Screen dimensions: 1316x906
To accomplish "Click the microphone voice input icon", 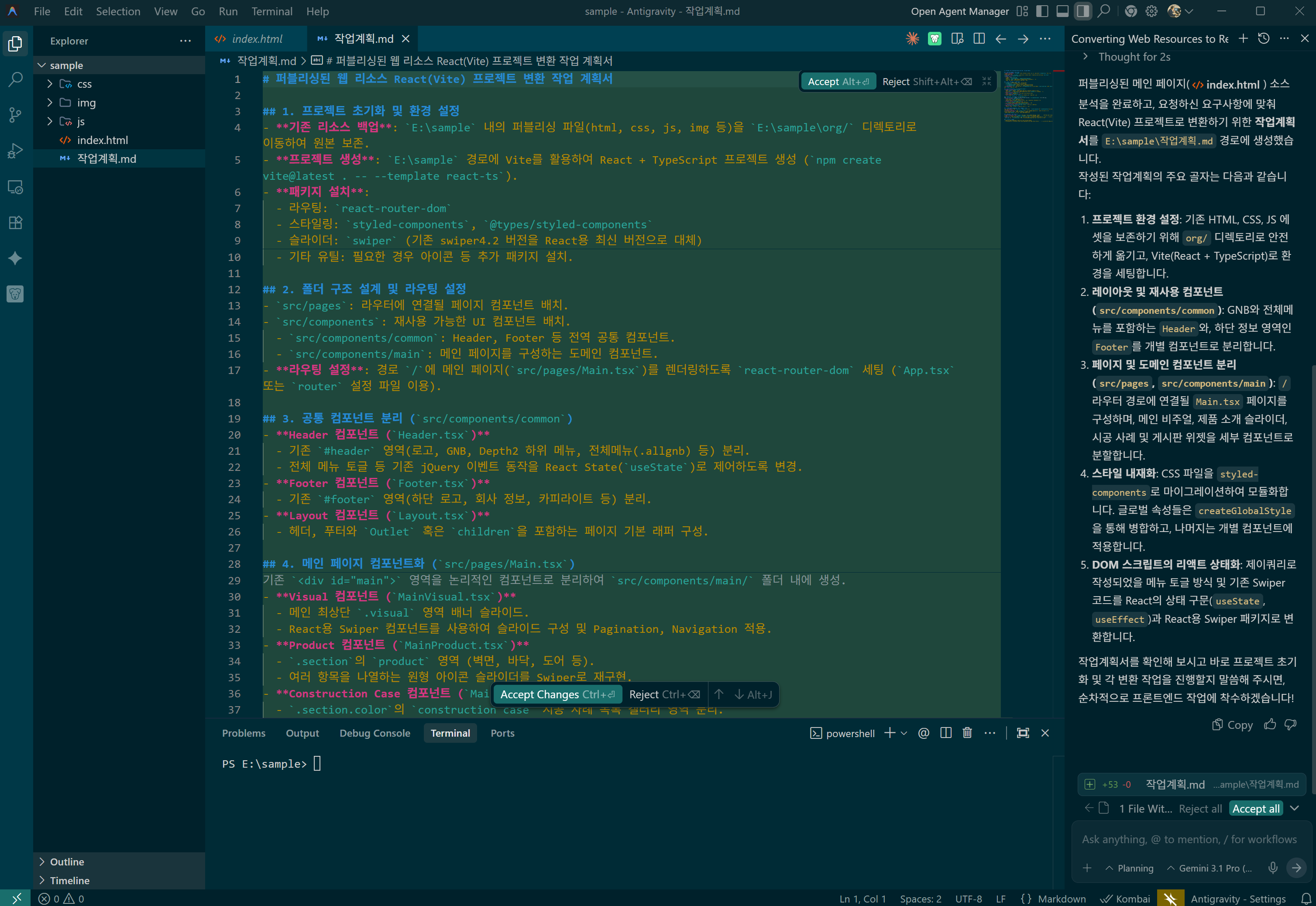I will pyautogui.click(x=1273, y=868).
